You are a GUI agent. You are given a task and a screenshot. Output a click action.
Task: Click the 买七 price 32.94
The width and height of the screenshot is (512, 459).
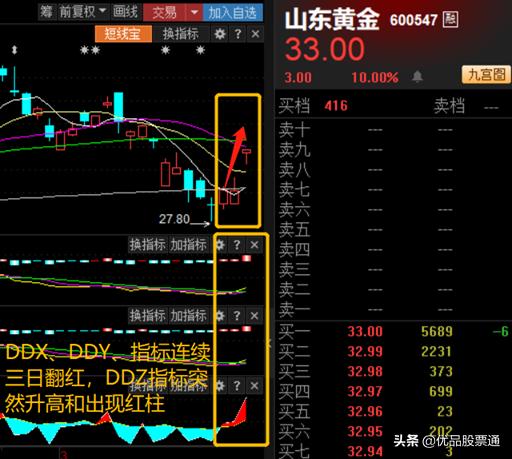tap(365, 452)
